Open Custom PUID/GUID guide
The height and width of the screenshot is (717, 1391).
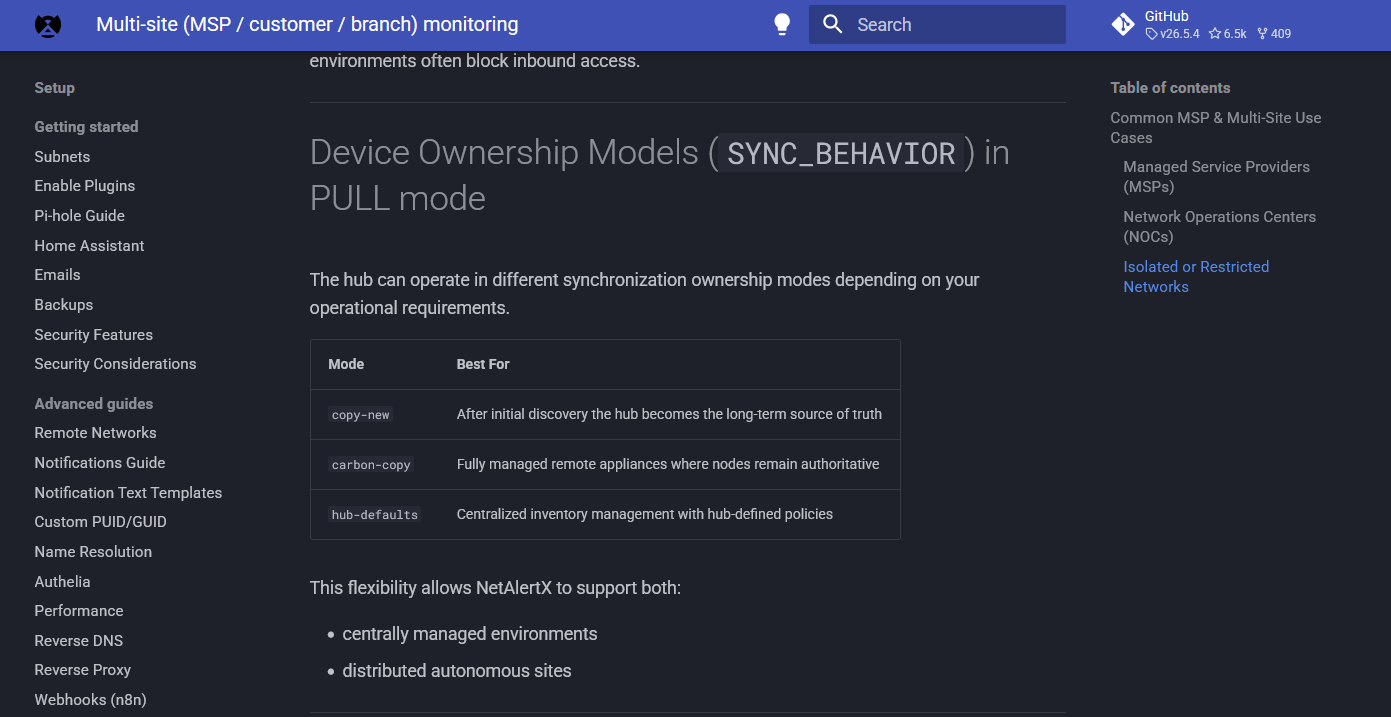[100, 522]
